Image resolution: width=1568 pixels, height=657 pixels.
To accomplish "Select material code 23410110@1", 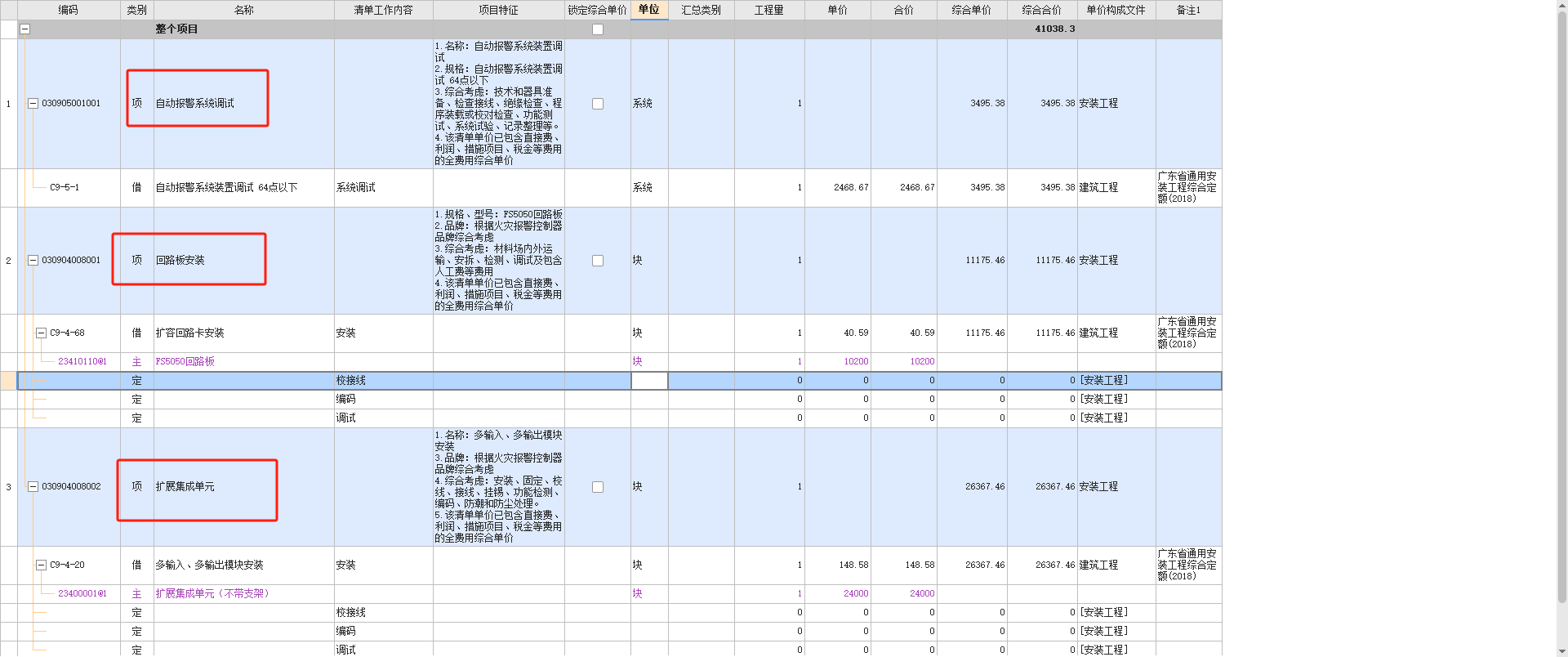I will (82, 362).
